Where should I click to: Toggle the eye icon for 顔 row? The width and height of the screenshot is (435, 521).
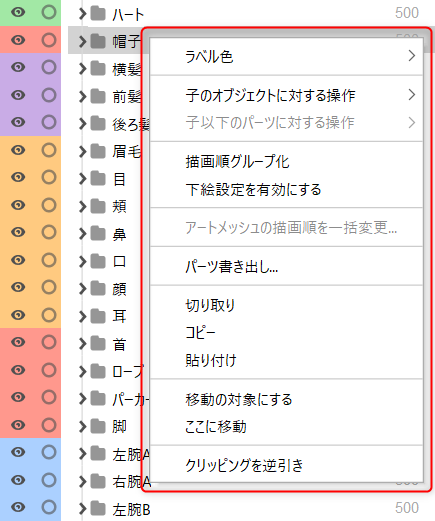pyautogui.click(x=18, y=287)
